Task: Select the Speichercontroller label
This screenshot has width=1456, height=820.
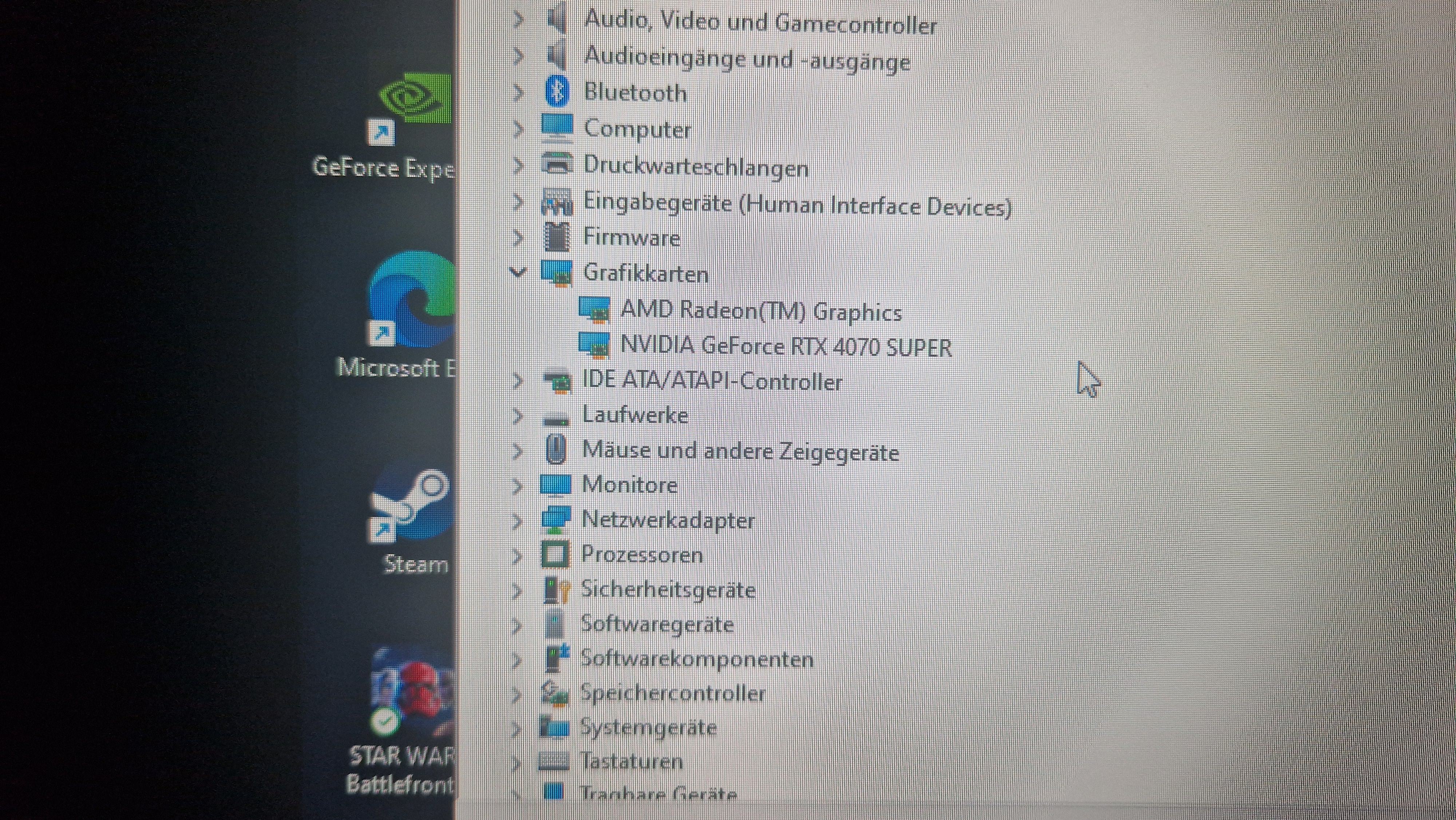Action: [x=673, y=693]
